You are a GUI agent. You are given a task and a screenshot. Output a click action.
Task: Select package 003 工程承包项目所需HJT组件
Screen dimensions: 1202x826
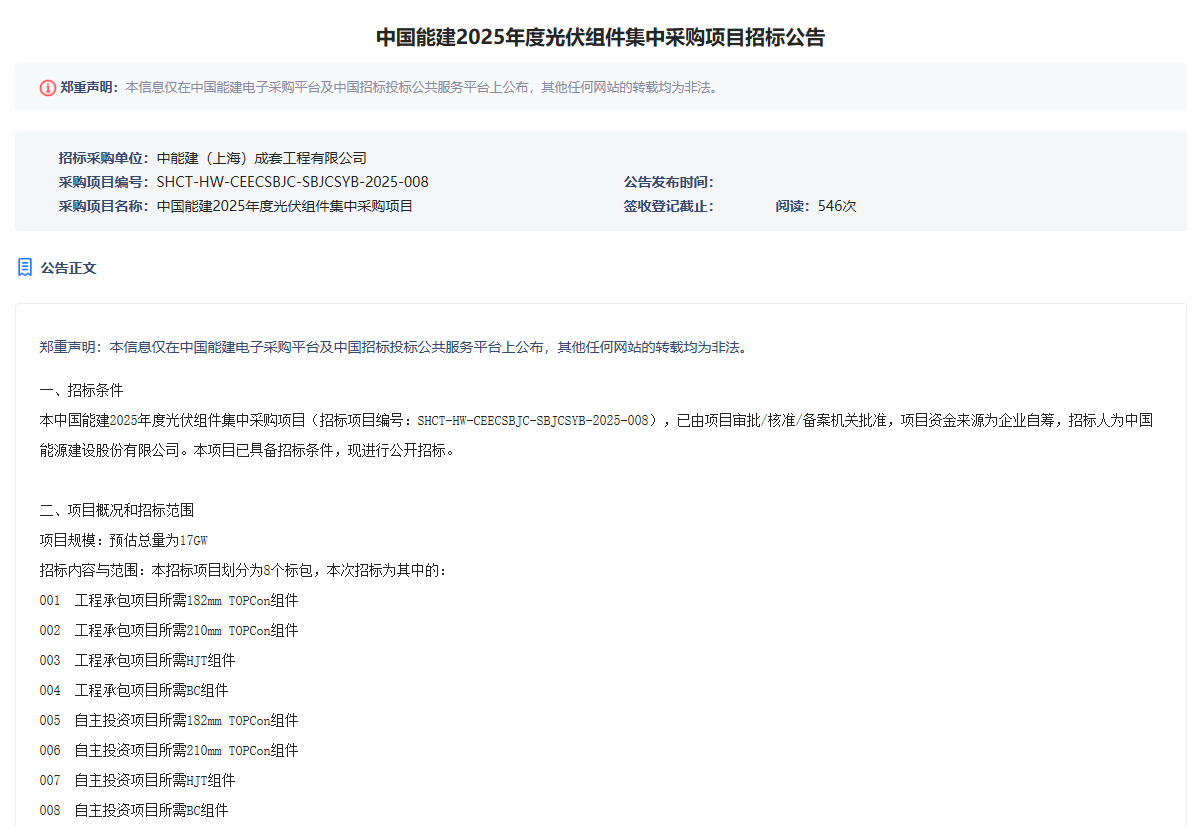(x=138, y=661)
